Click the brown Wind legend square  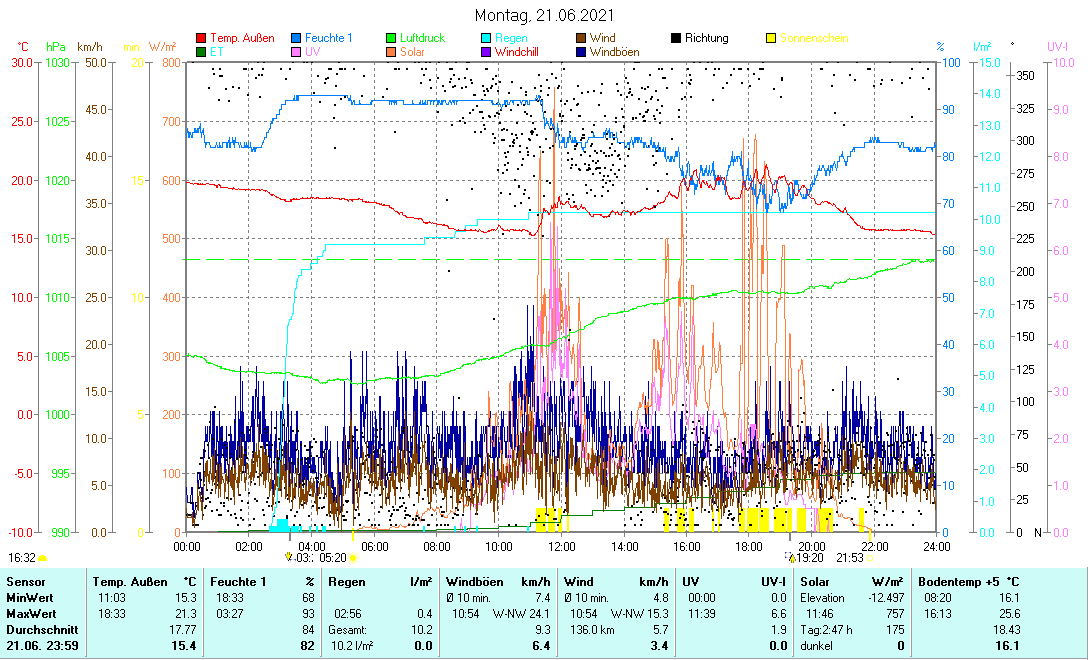tap(581, 39)
